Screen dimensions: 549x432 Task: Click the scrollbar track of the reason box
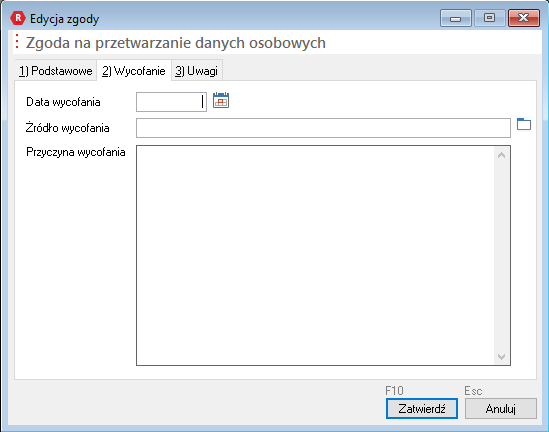(x=501, y=256)
